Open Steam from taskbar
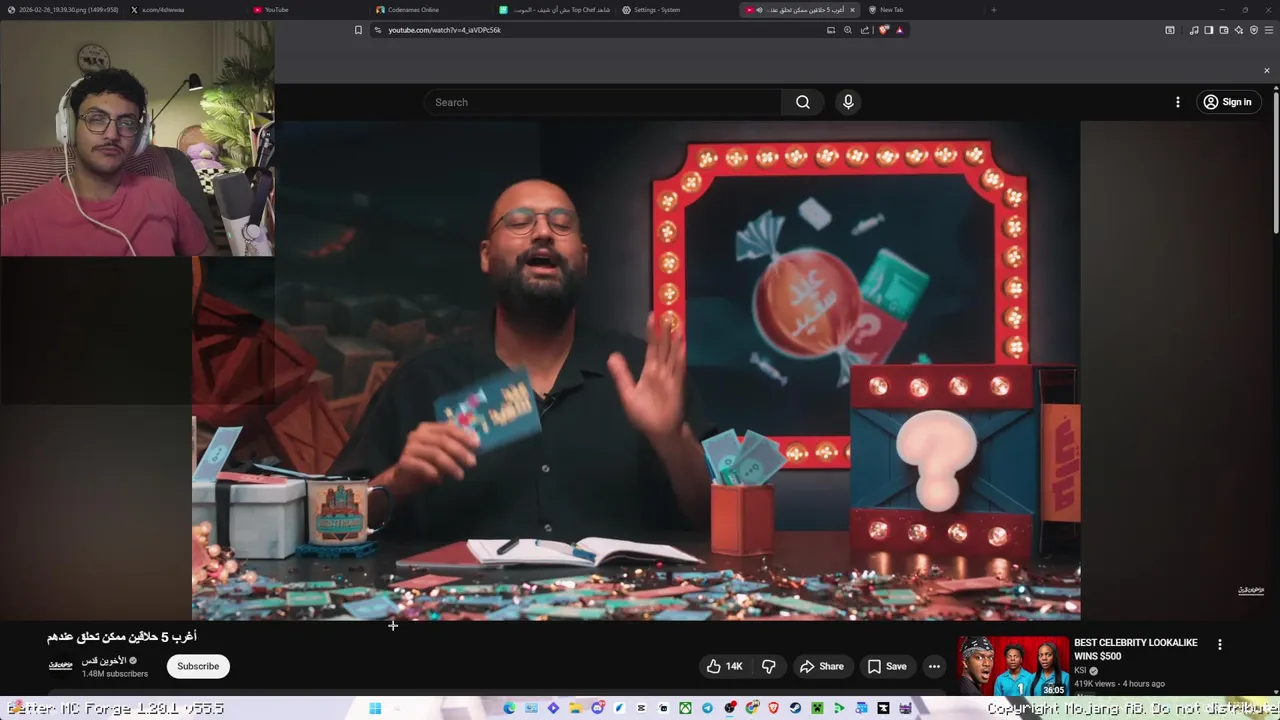The image size is (1280, 720). pos(795,709)
